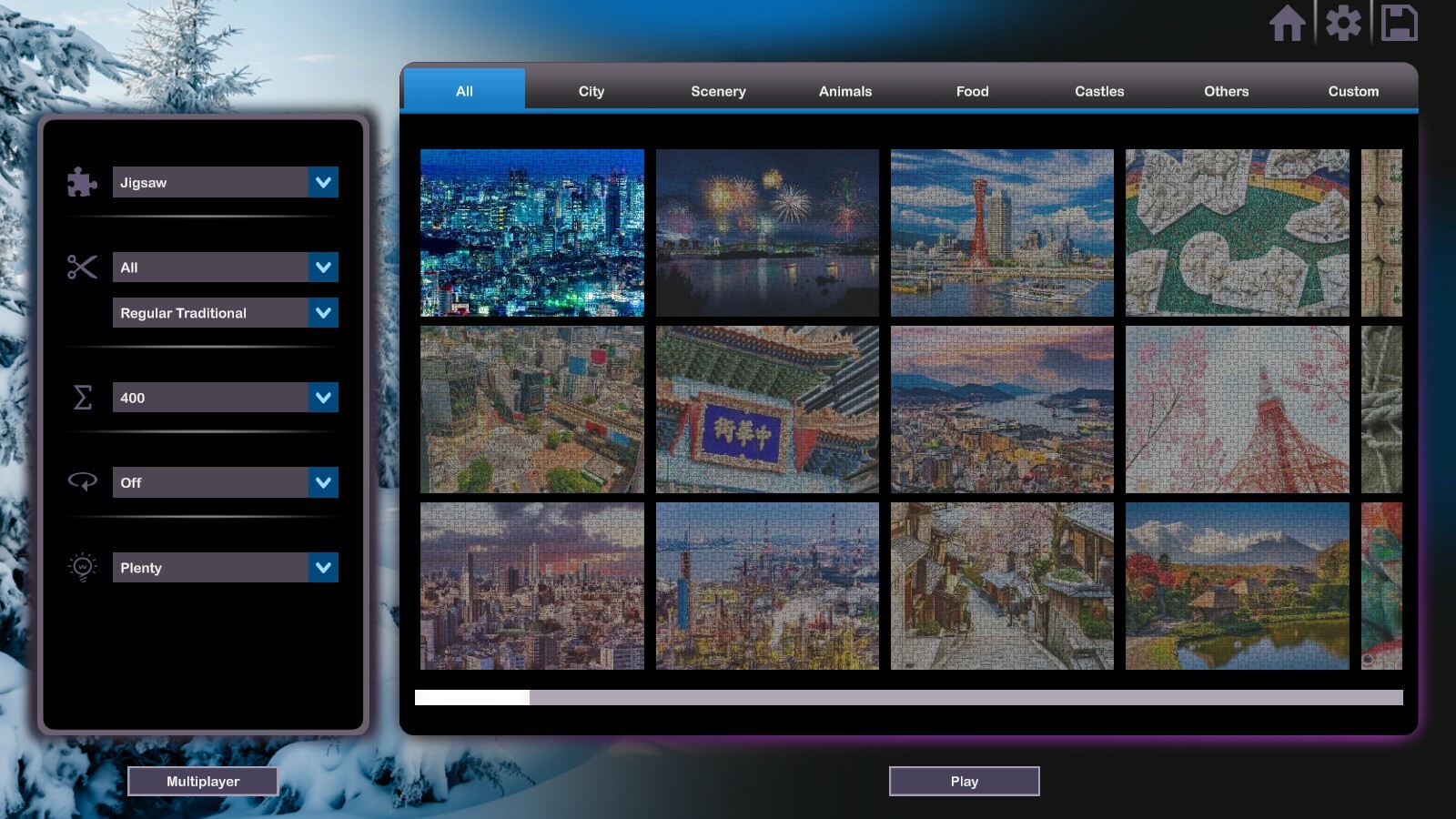Select the scissors cut-style icon

pyautogui.click(x=82, y=267)
